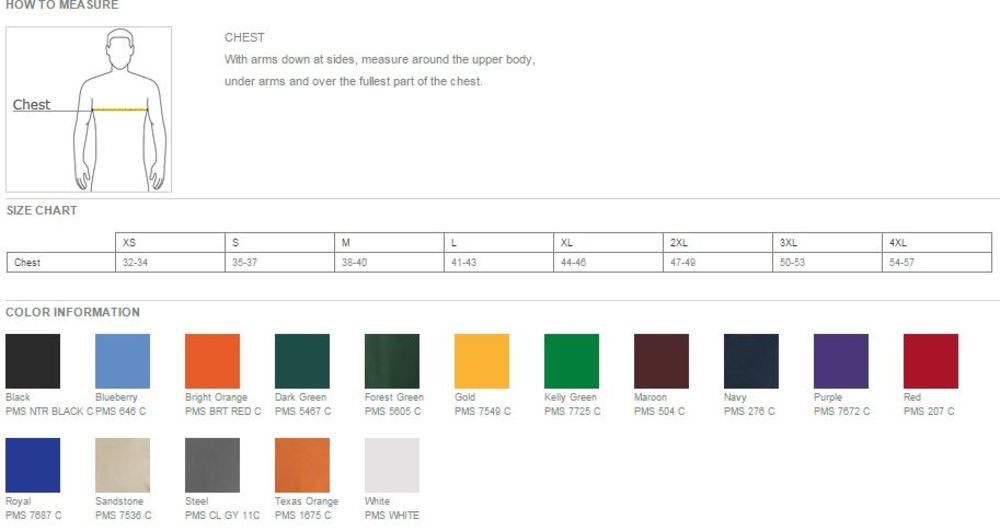Select the Forest Green swatch

click(x=392, y=361)
